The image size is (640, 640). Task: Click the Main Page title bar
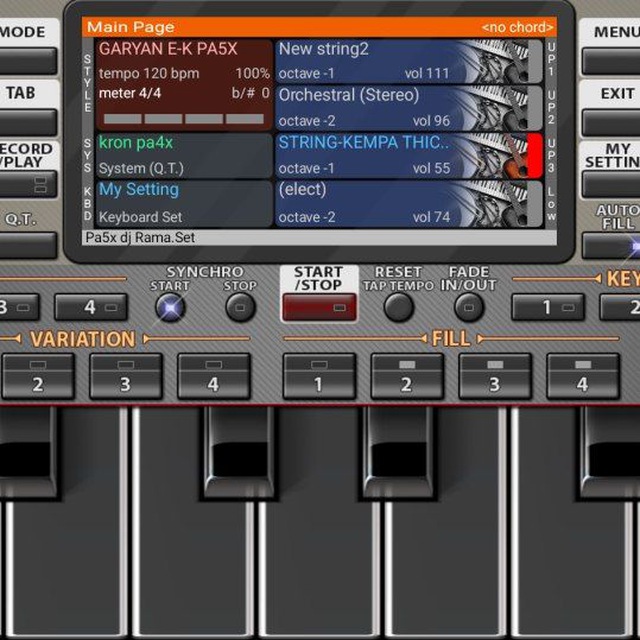tap(319, 27)
